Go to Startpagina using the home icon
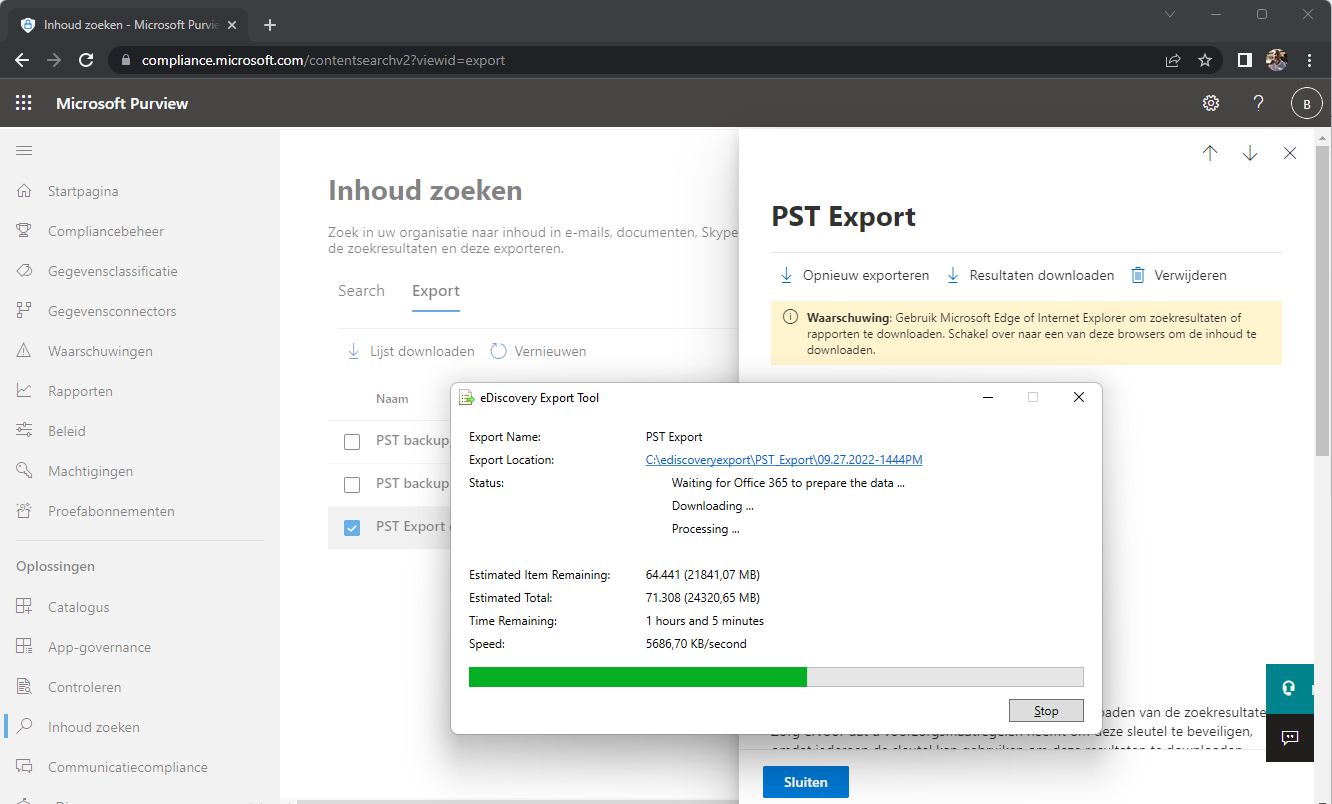1332x804 pixels. (x=22, y=190)
